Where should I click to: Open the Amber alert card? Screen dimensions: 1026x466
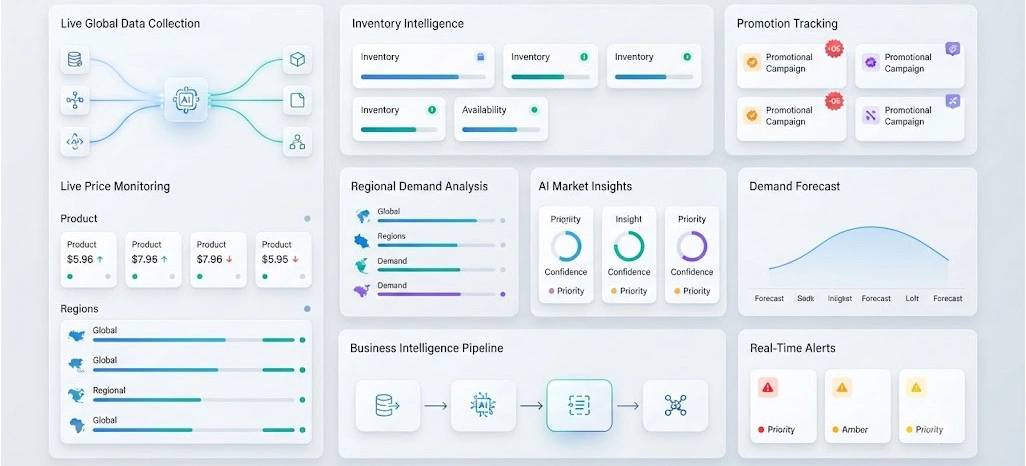tap(857, 406)
